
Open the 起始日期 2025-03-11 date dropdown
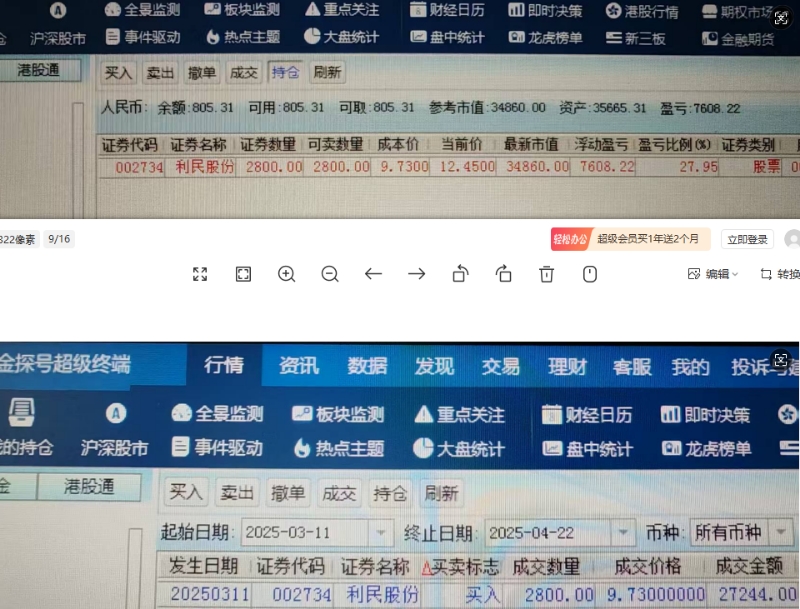click(381, 532)
